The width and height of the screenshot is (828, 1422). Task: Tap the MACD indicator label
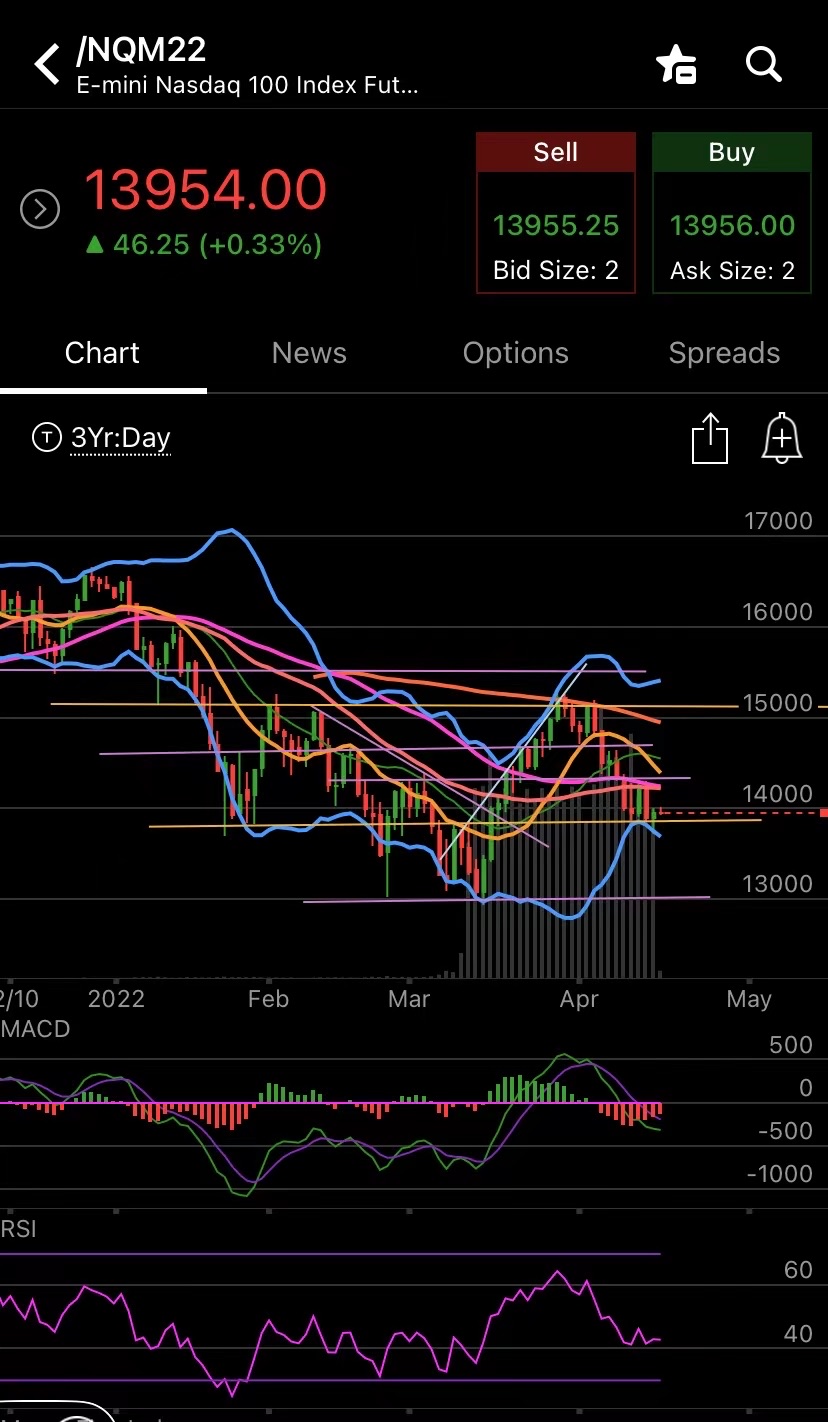pyautogui.click(x=35, y=1029)
